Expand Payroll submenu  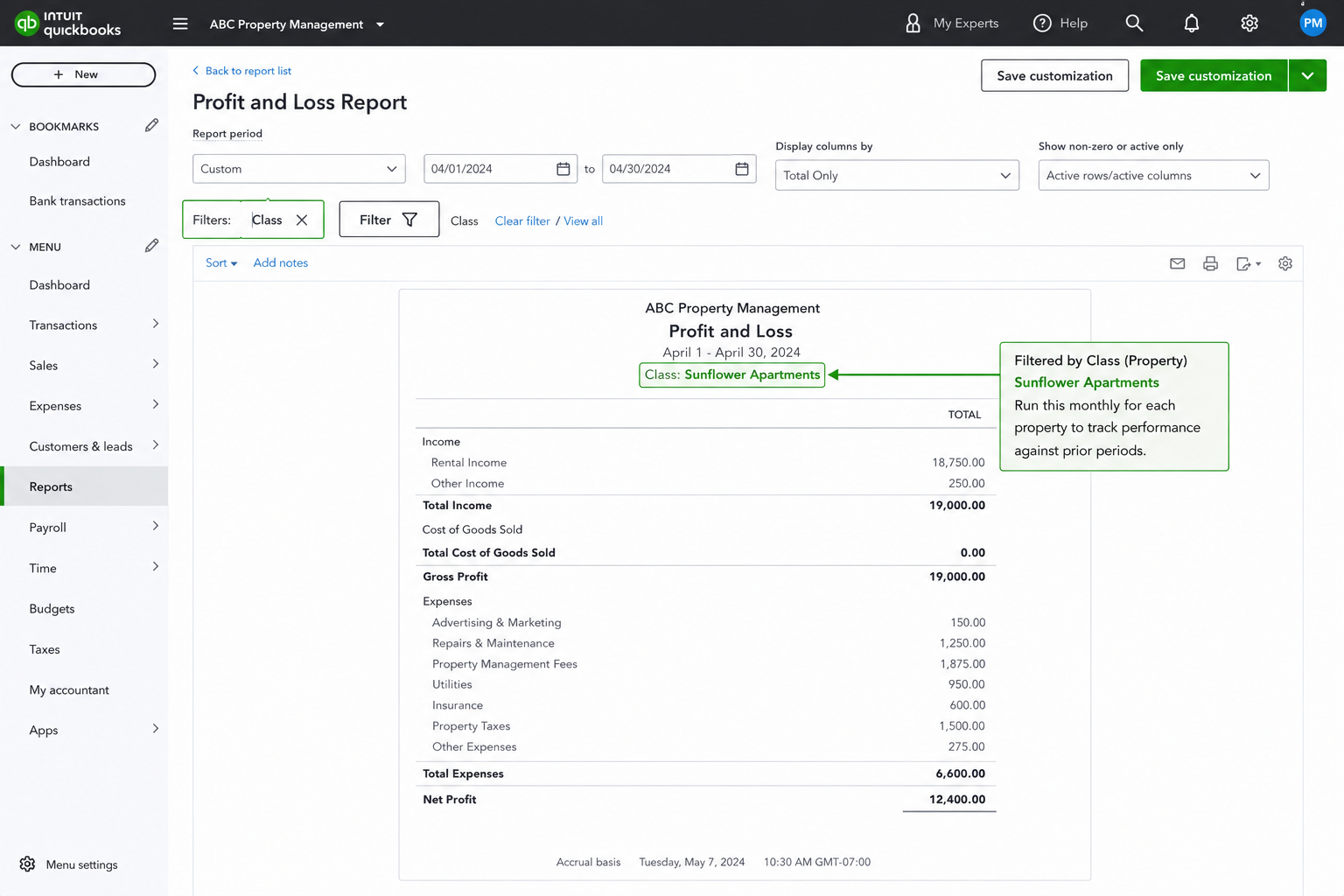point(156,526)
